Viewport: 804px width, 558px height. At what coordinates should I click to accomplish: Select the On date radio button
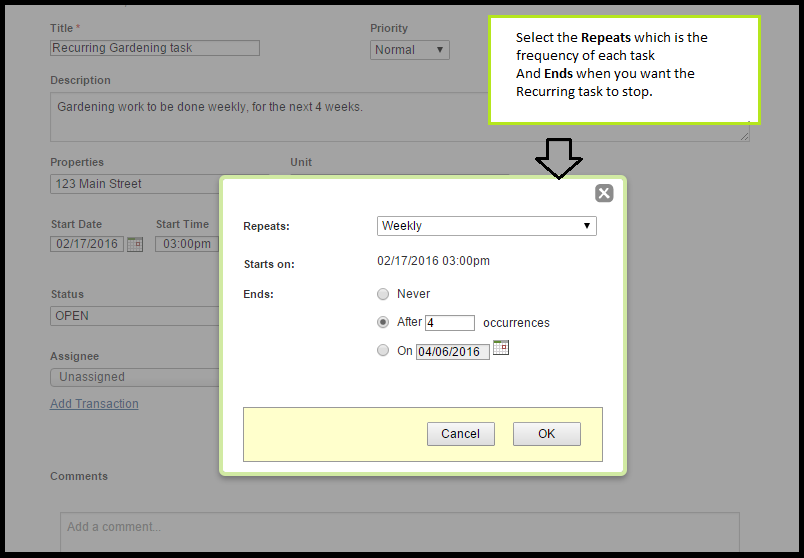point(383,350)
